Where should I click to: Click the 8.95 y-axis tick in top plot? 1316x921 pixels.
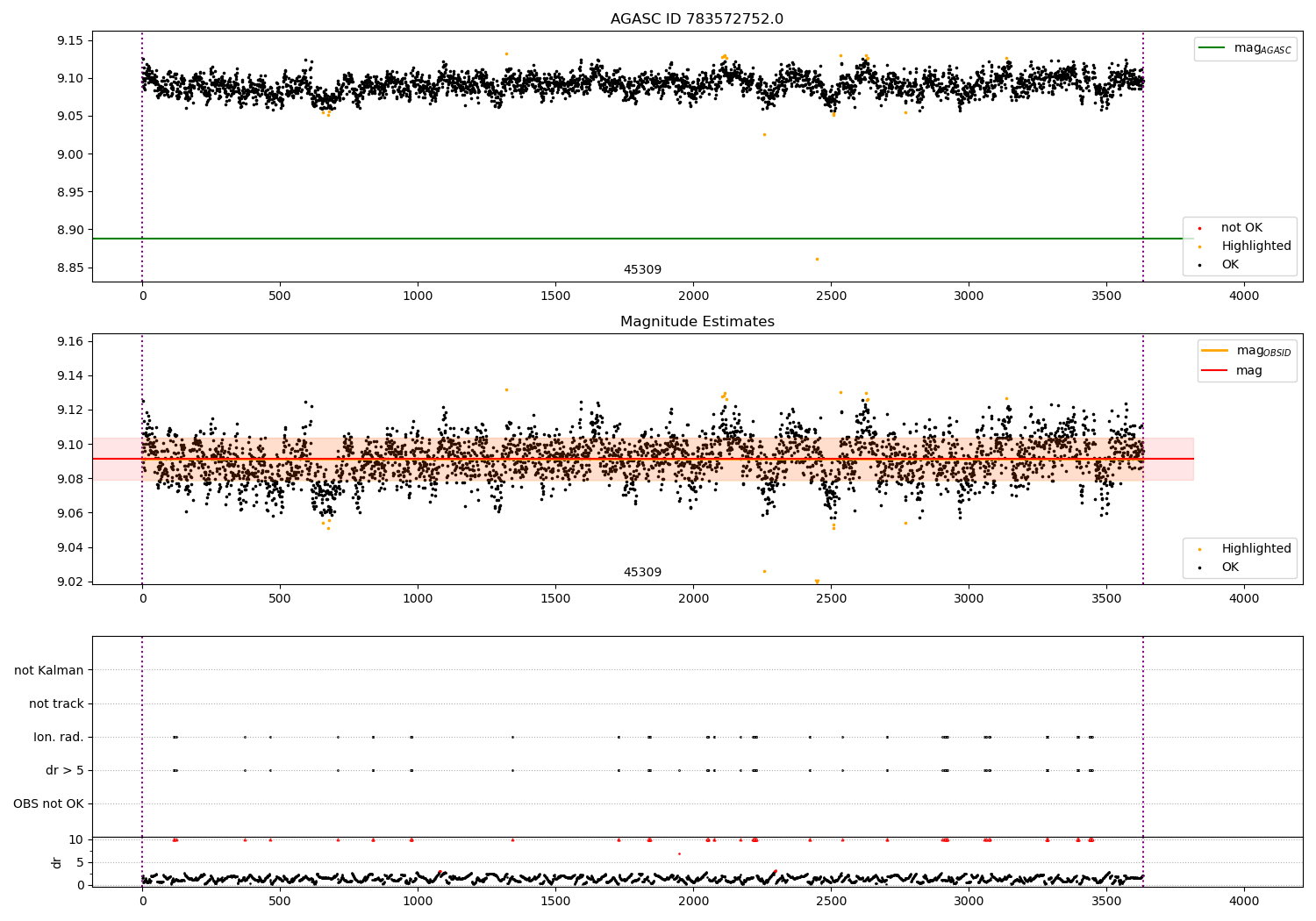70,192
